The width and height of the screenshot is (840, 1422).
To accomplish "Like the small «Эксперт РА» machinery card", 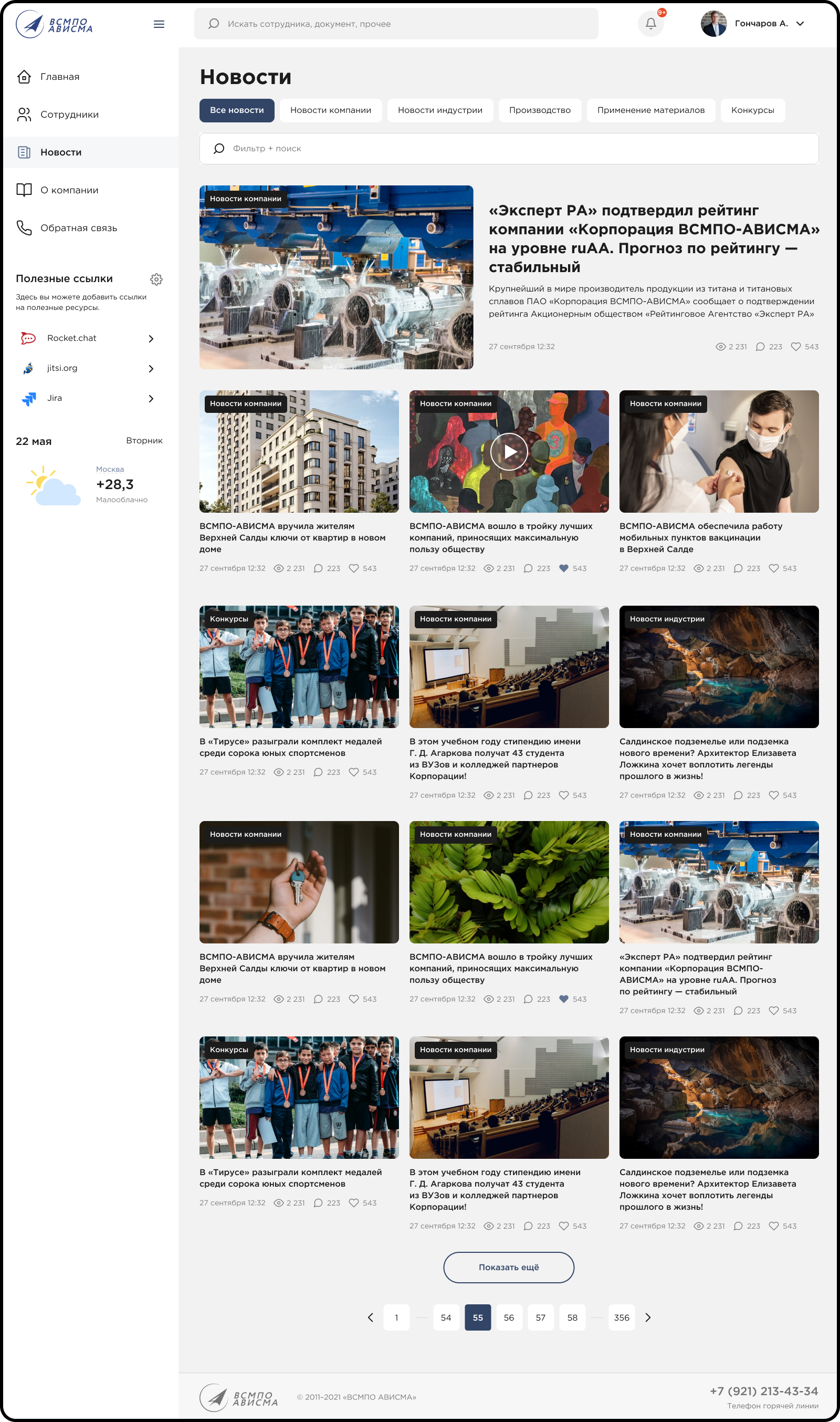I will point(774,1011).
